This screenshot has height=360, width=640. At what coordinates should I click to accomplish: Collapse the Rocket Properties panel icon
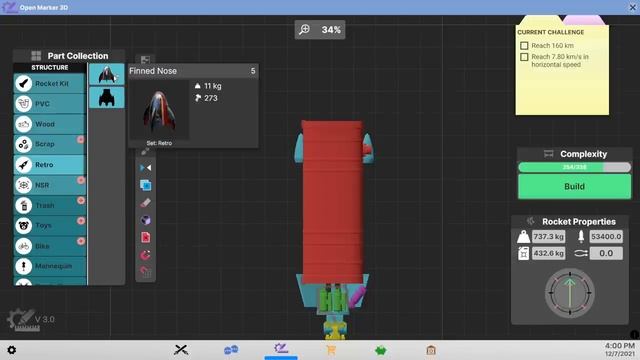pyautogui.click(x=531, y=221)
